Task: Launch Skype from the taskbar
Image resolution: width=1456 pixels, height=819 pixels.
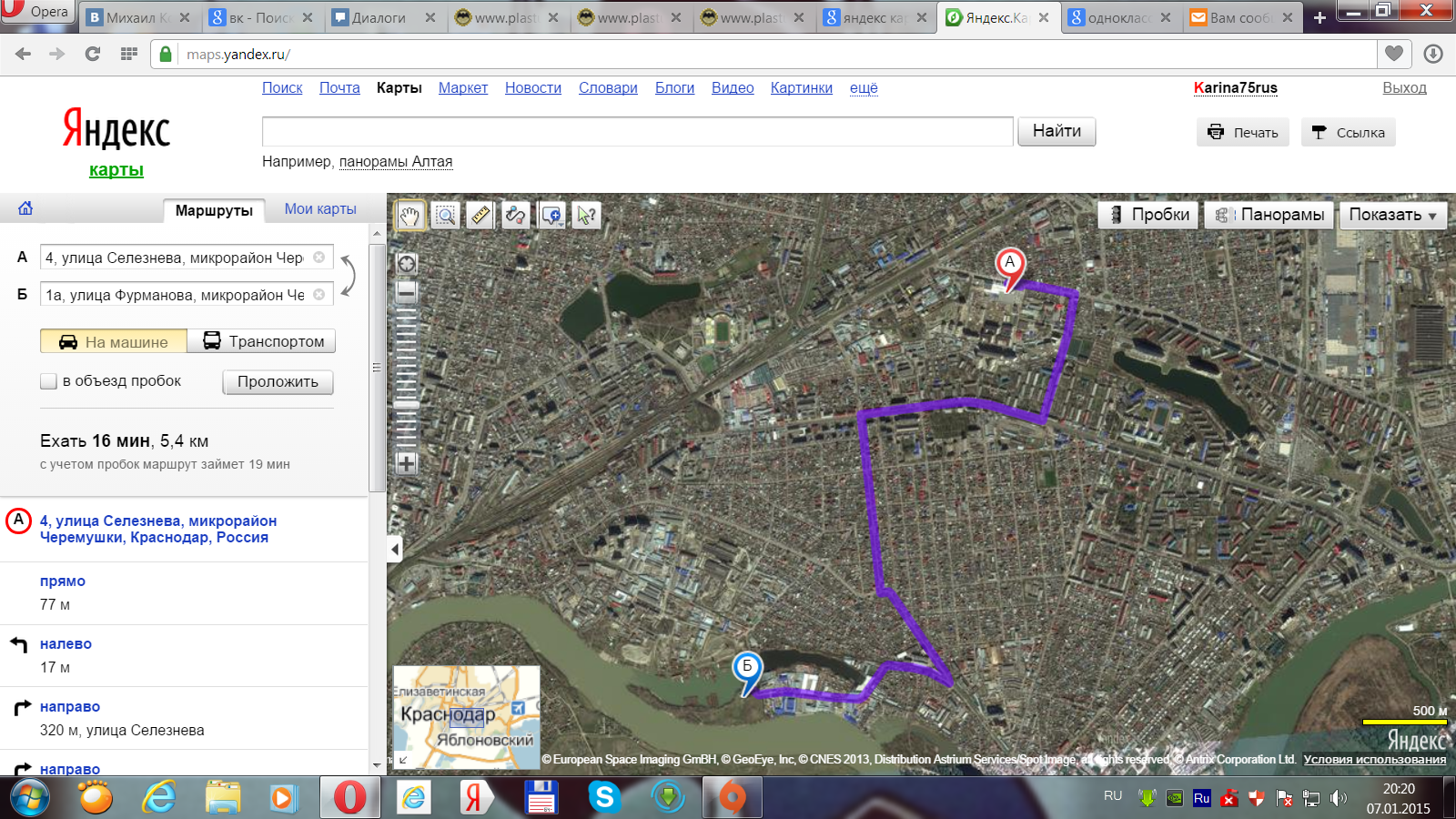Action: tap(604, 798)
